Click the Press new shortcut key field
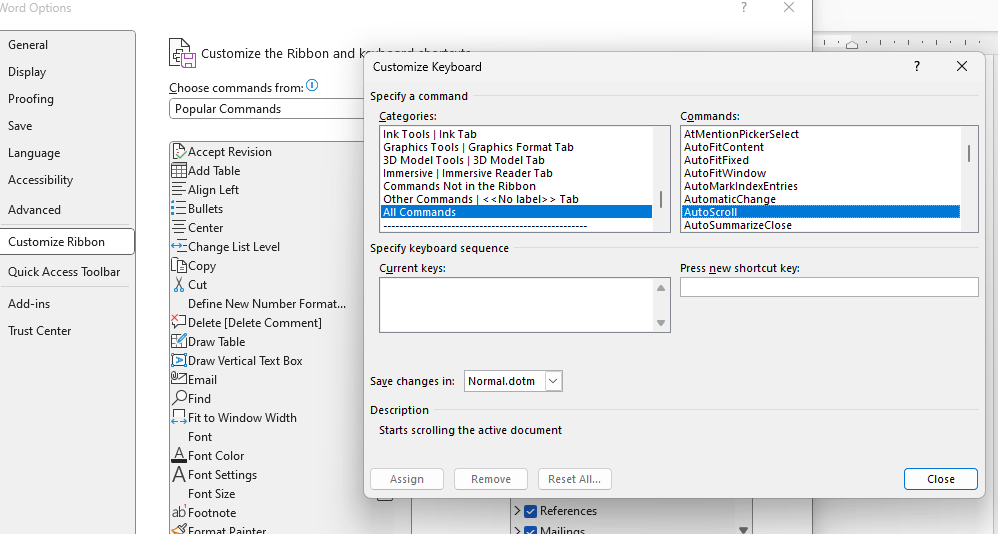The height and width of the screenshot is (534, 998). (x=829, y=287)
